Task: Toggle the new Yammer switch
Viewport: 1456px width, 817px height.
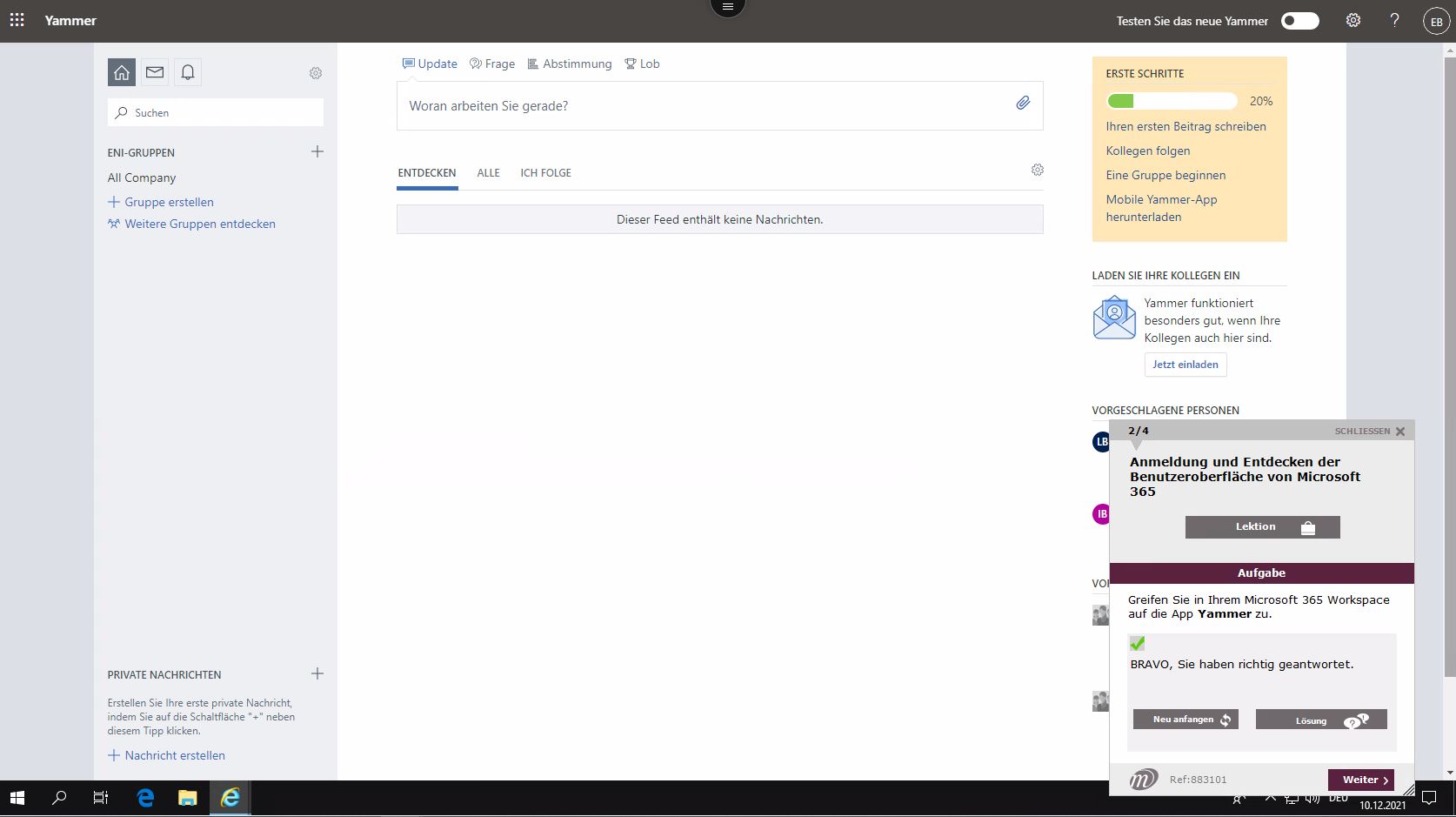Action: [1299, 21]
